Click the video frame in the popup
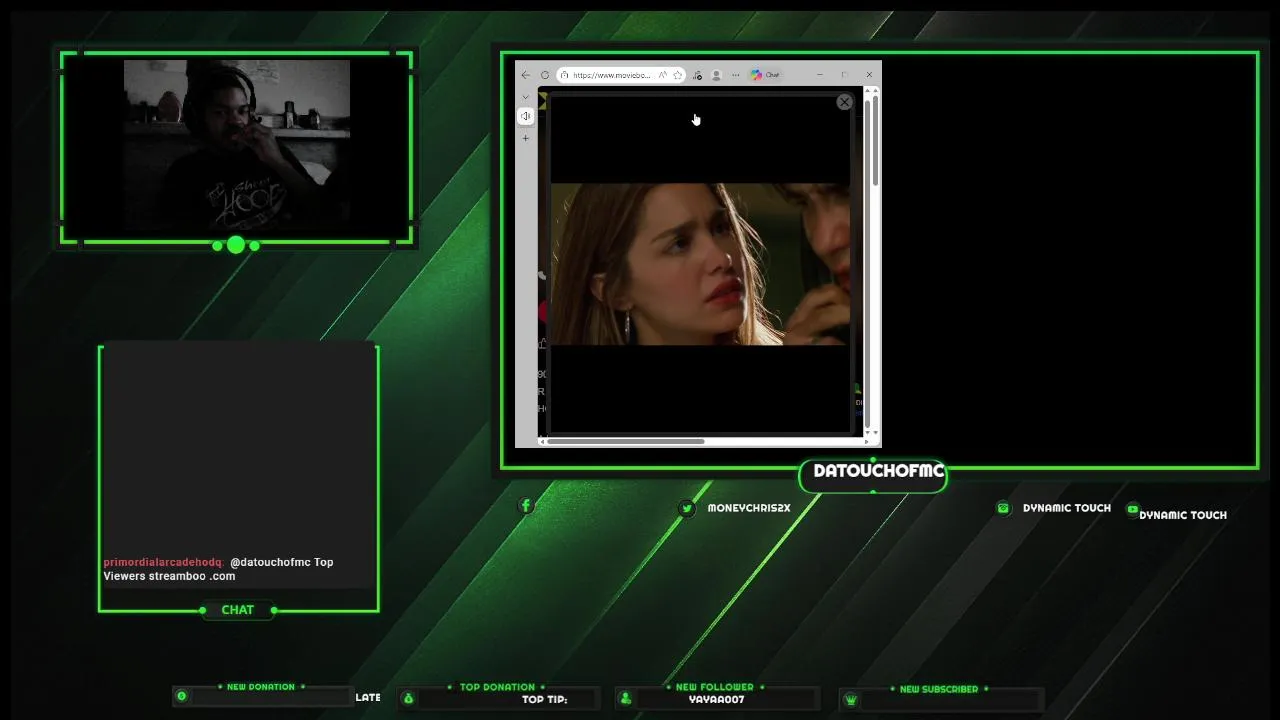Screen dimensions: 1280x720 click(700, 264)
